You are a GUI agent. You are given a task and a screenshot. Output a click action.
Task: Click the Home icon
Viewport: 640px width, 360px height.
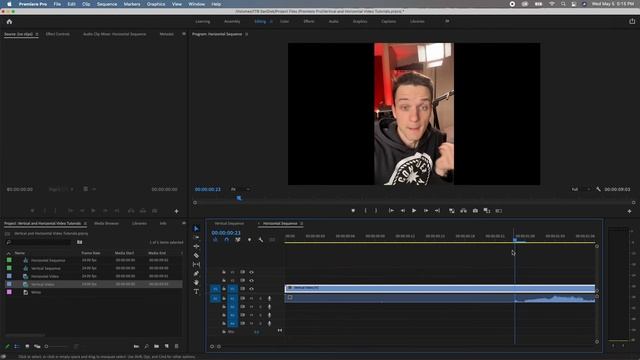[x=9, y=22]
